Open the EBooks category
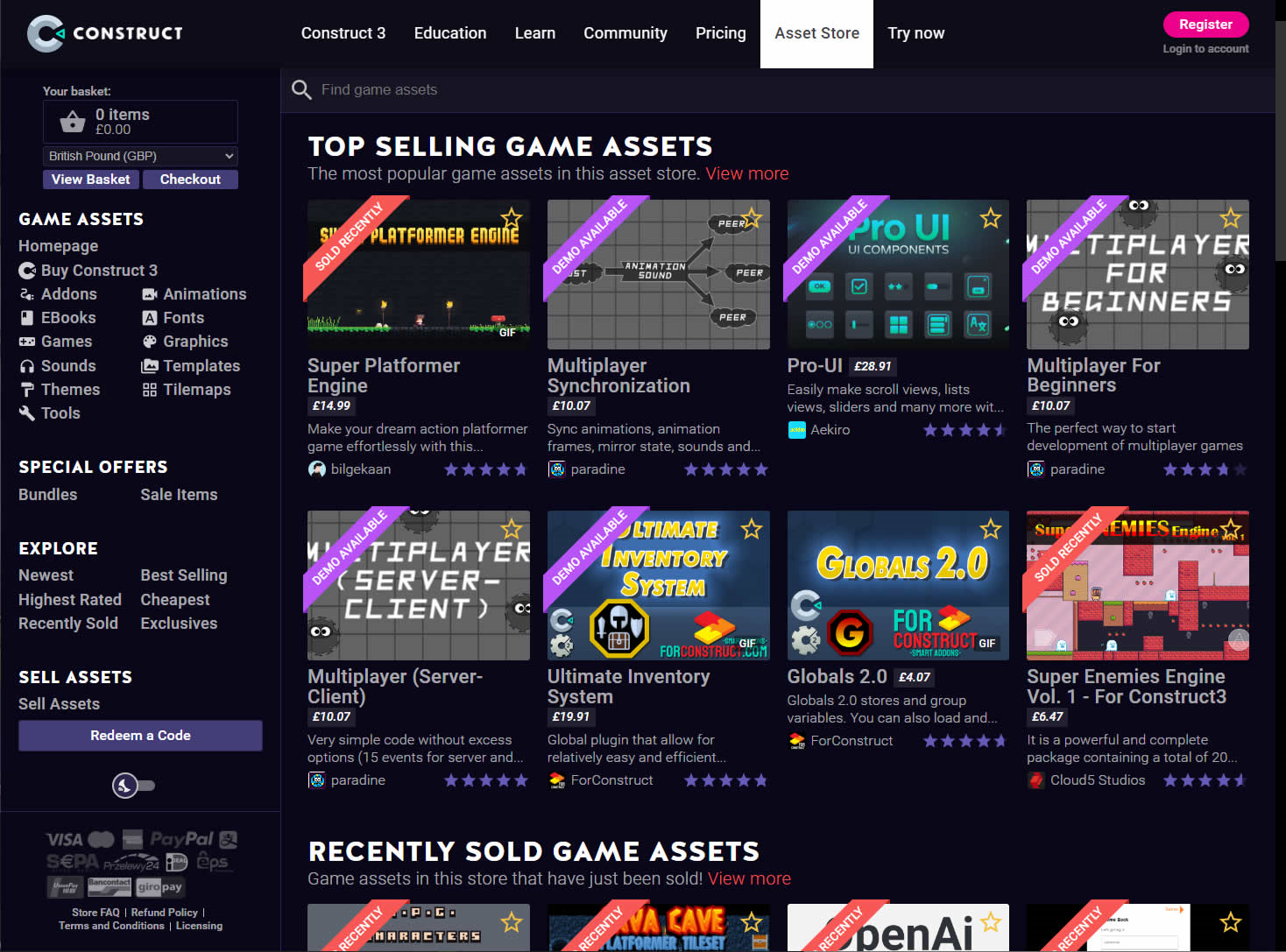Viewport: 1286px width, 952px height. [66, 317]
